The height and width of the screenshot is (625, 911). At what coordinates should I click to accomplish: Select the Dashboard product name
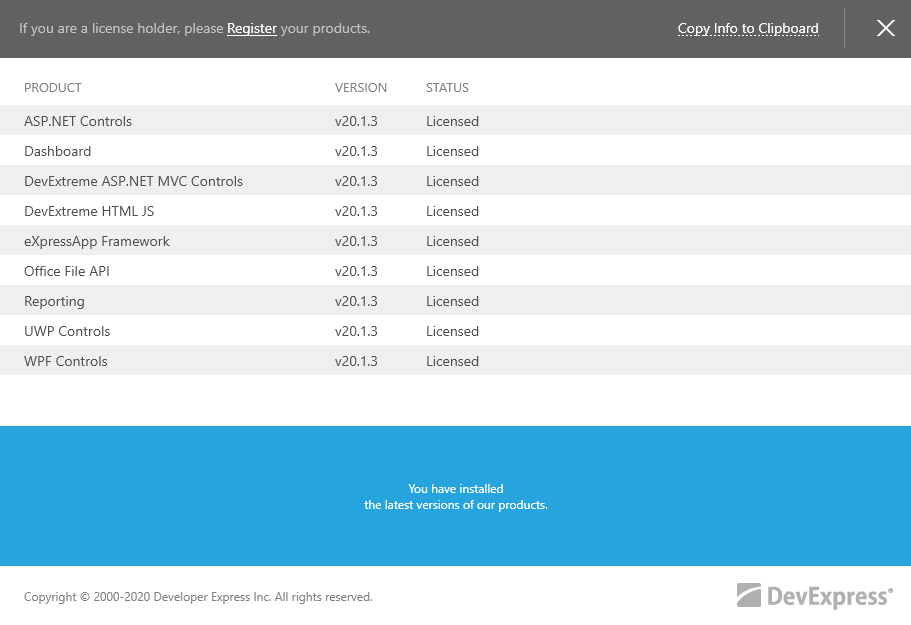coord(58,151)
